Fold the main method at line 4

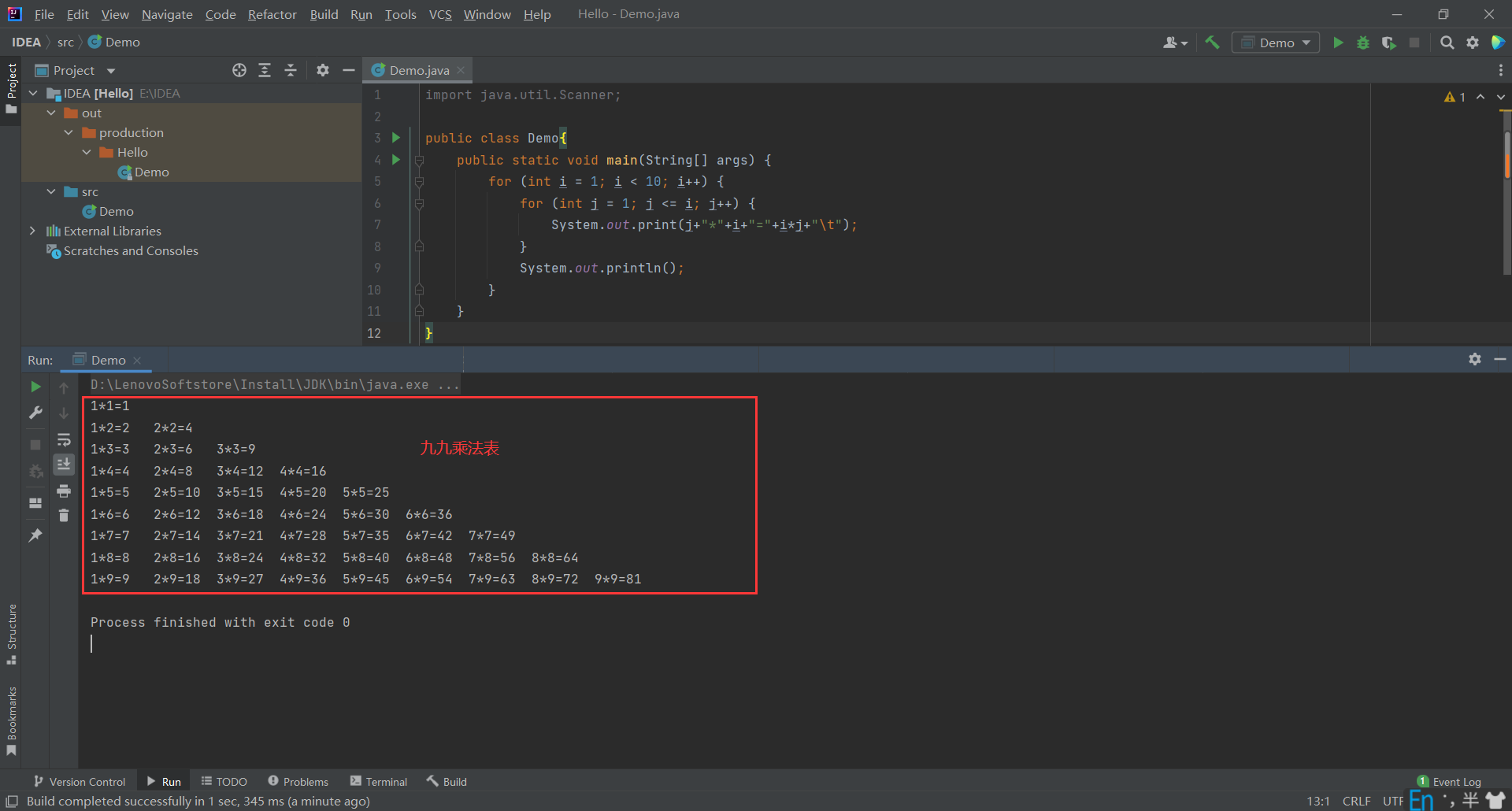pos(419,160)
